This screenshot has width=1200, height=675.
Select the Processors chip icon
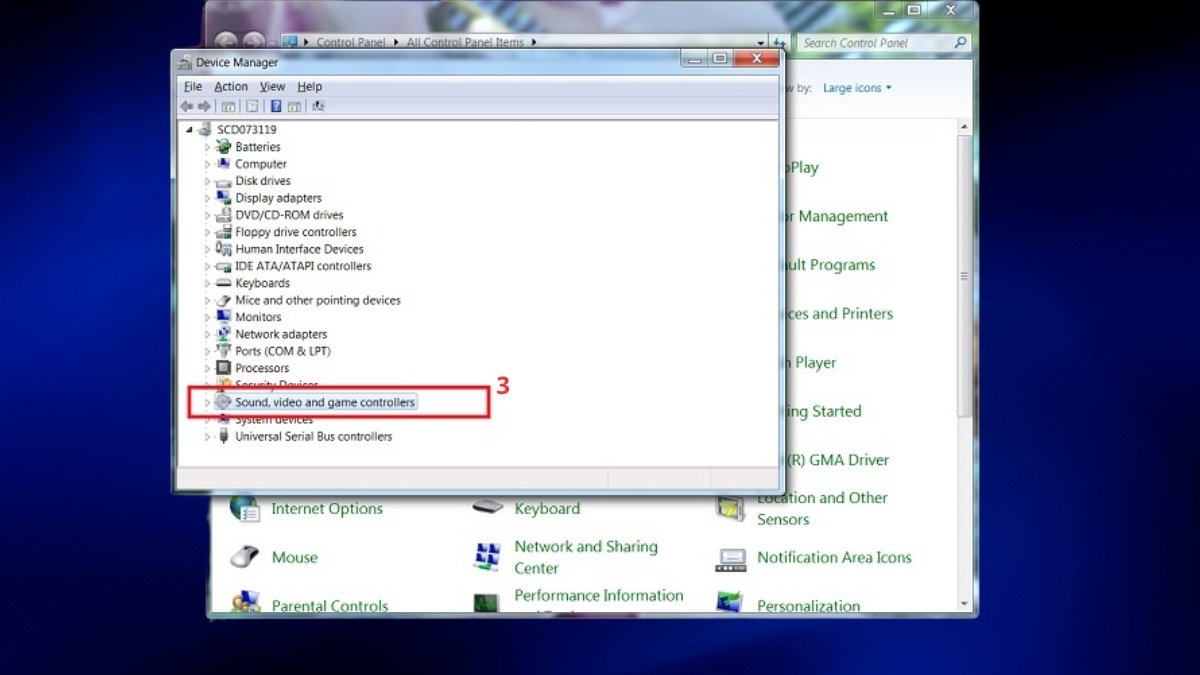224,368
